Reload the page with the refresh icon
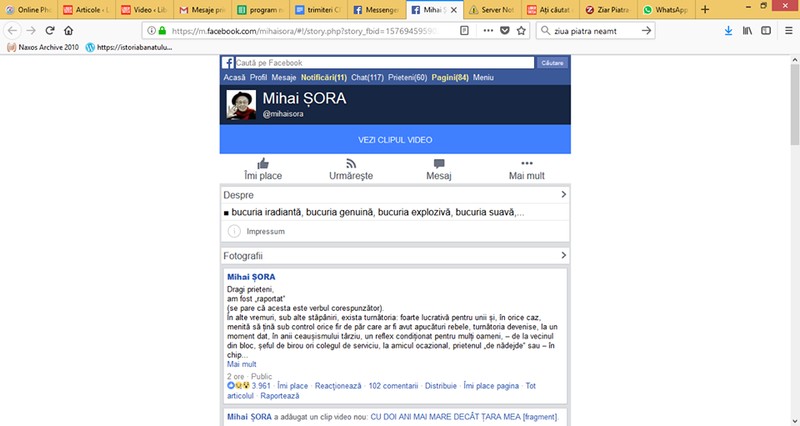This screenshot has height=426, width=800. point(49,31)
